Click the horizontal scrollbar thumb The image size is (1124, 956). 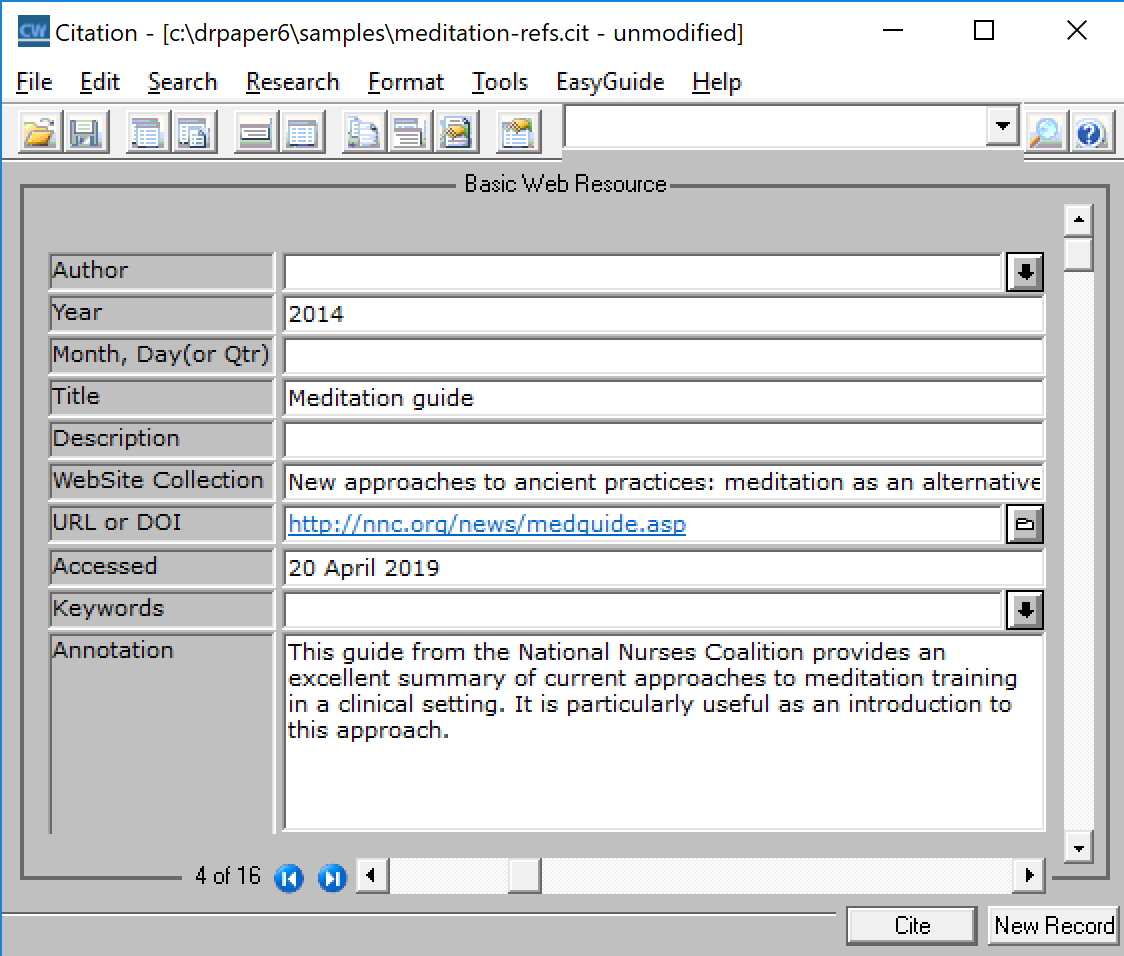point(524,877)
